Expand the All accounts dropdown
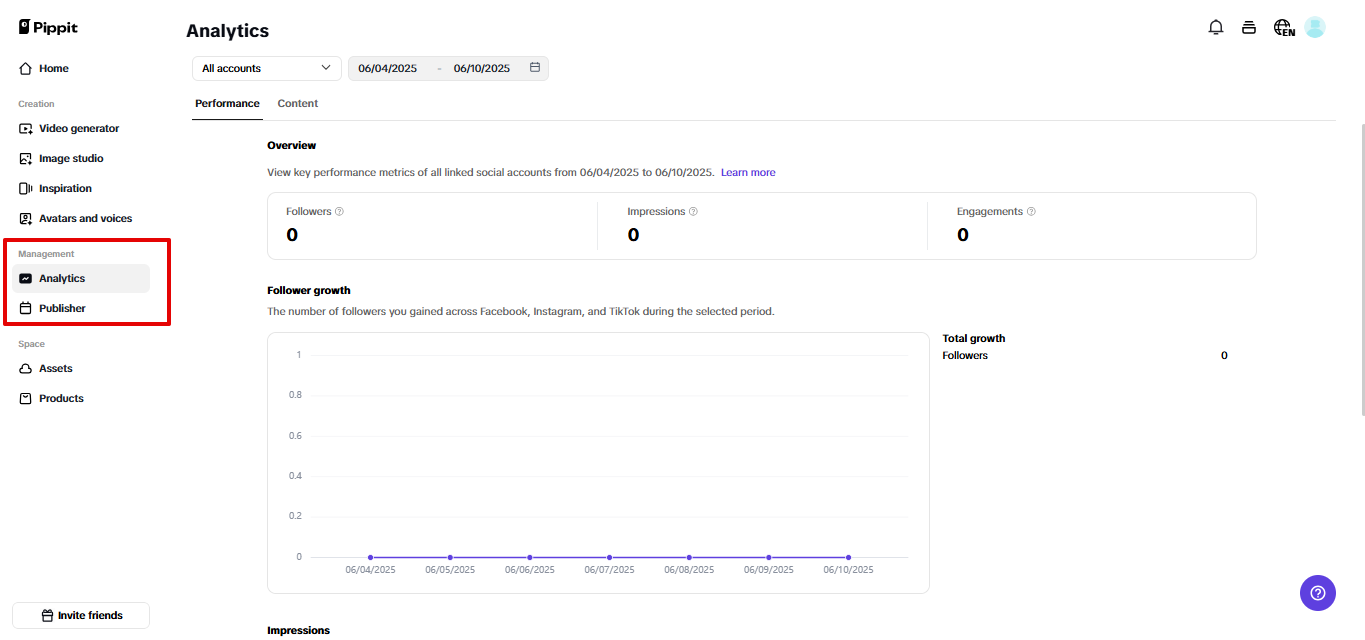The height and width of the screenshot is (640, 1365). pos(265,68)
